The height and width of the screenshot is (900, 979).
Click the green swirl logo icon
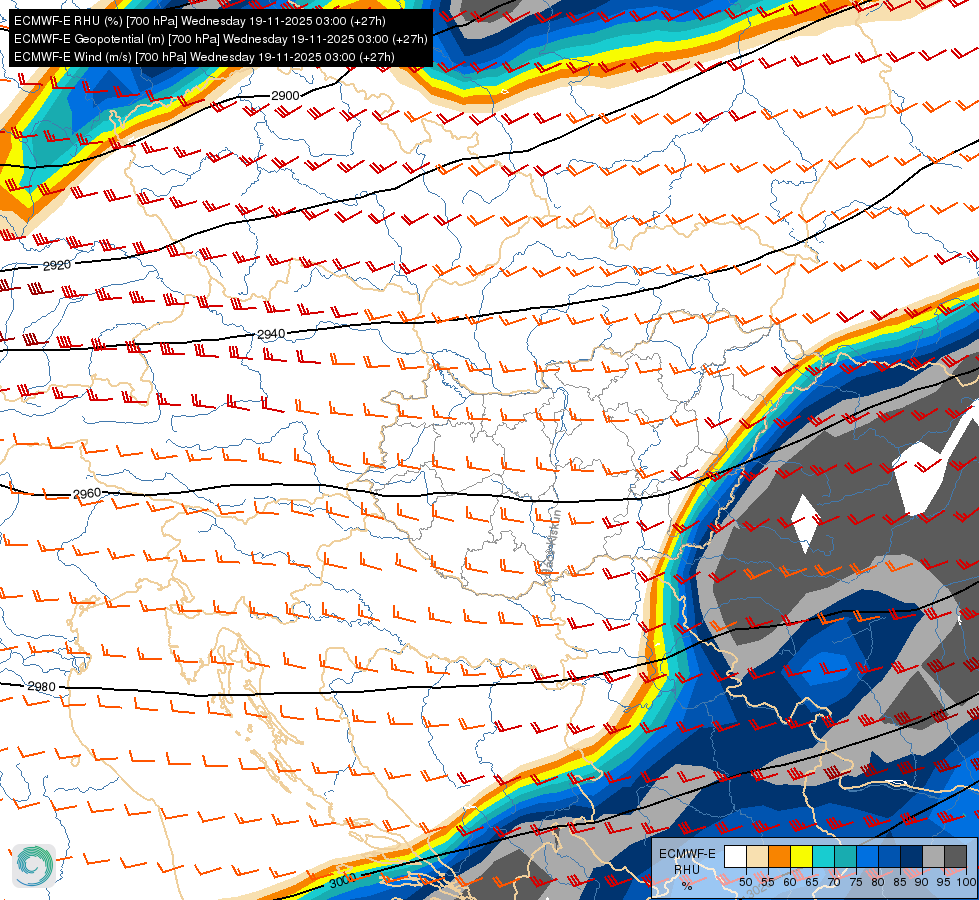coord(34,865)
